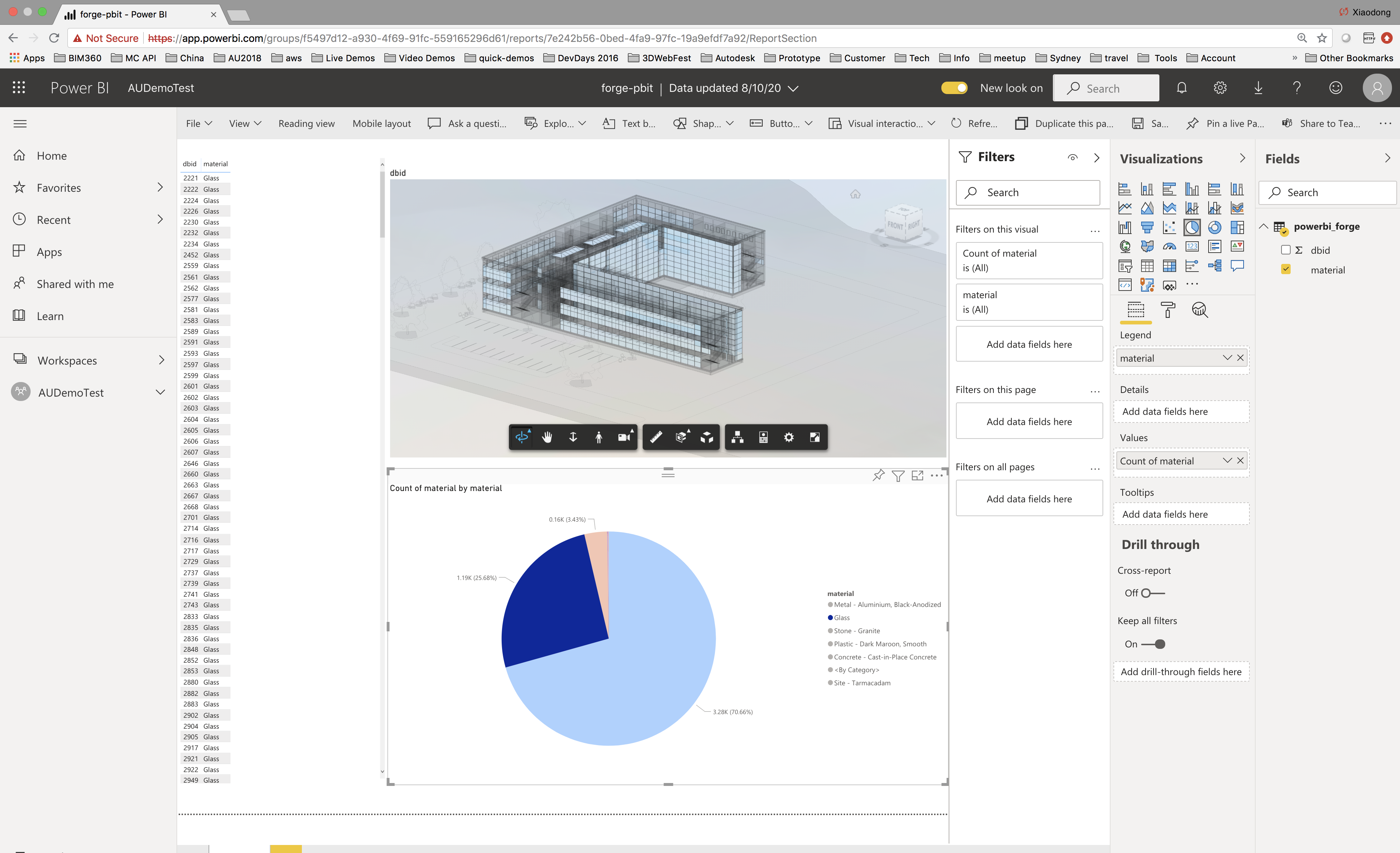Click the viewer Home view icon

(x=855, y=194)
